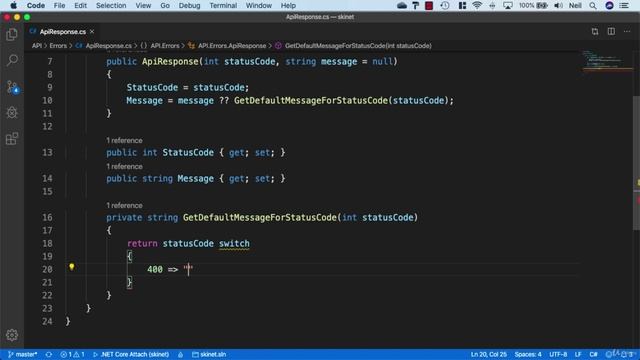Open the Apple menu
The height and width of the screenshot is (360, 640).
pos(13,5)
